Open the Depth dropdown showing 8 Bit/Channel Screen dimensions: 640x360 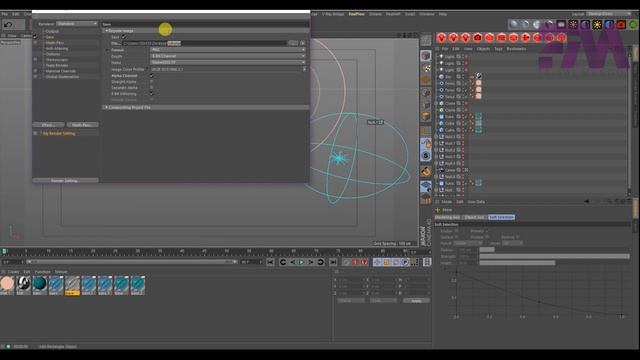click(x=227, y=56)
